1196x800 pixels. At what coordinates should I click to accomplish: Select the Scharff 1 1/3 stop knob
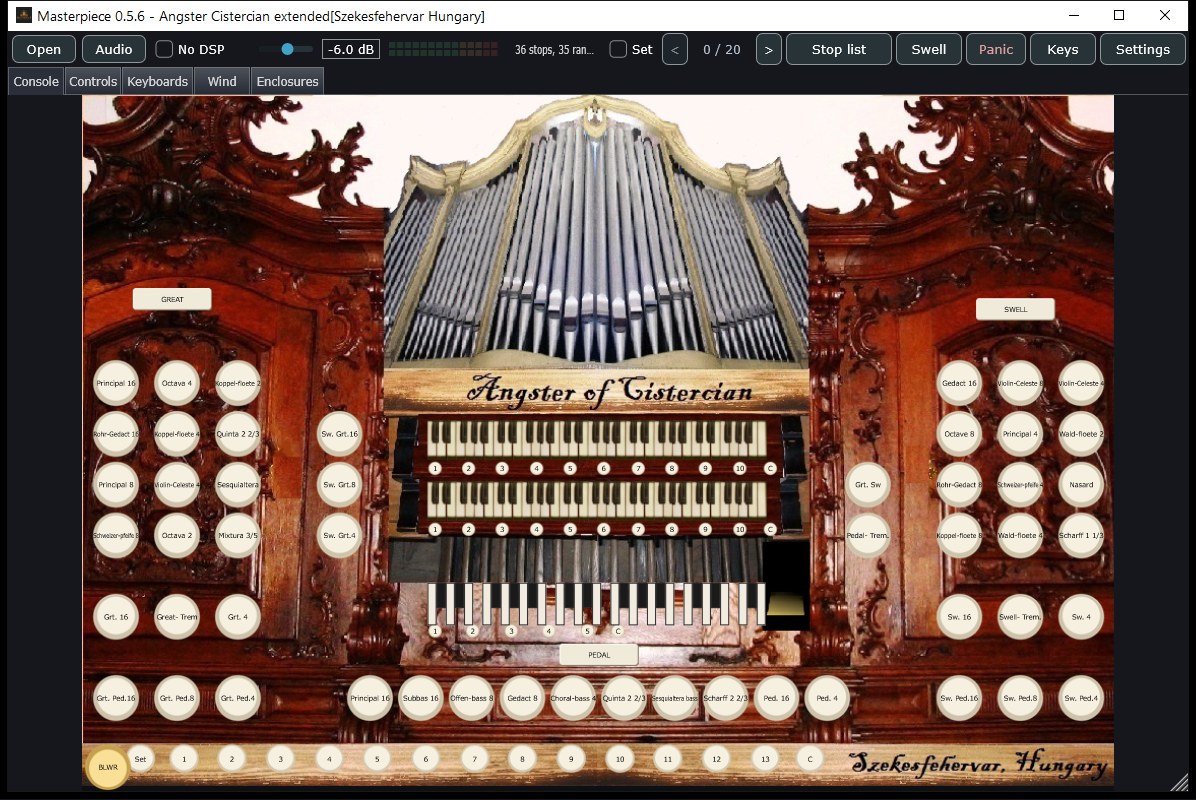point(1081,535)
